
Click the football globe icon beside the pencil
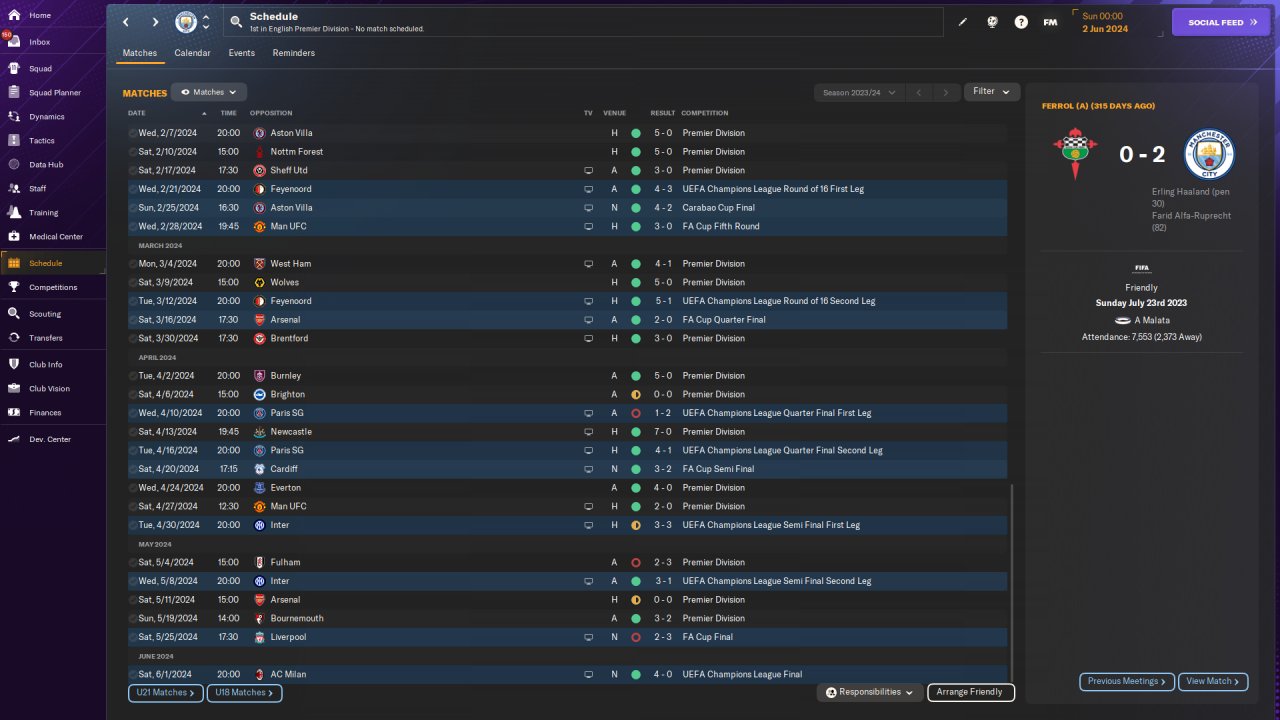[x=992, y=22]
